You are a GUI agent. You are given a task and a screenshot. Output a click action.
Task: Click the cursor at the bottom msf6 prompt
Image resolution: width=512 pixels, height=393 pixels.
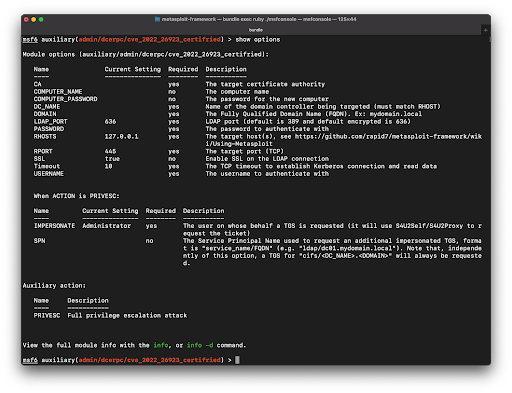237,360
